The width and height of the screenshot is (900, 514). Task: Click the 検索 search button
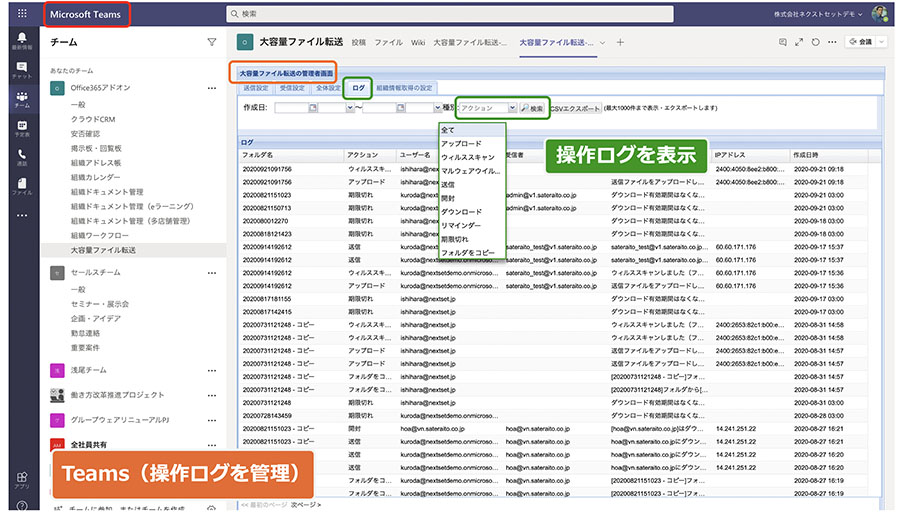[x=533, y=108]
